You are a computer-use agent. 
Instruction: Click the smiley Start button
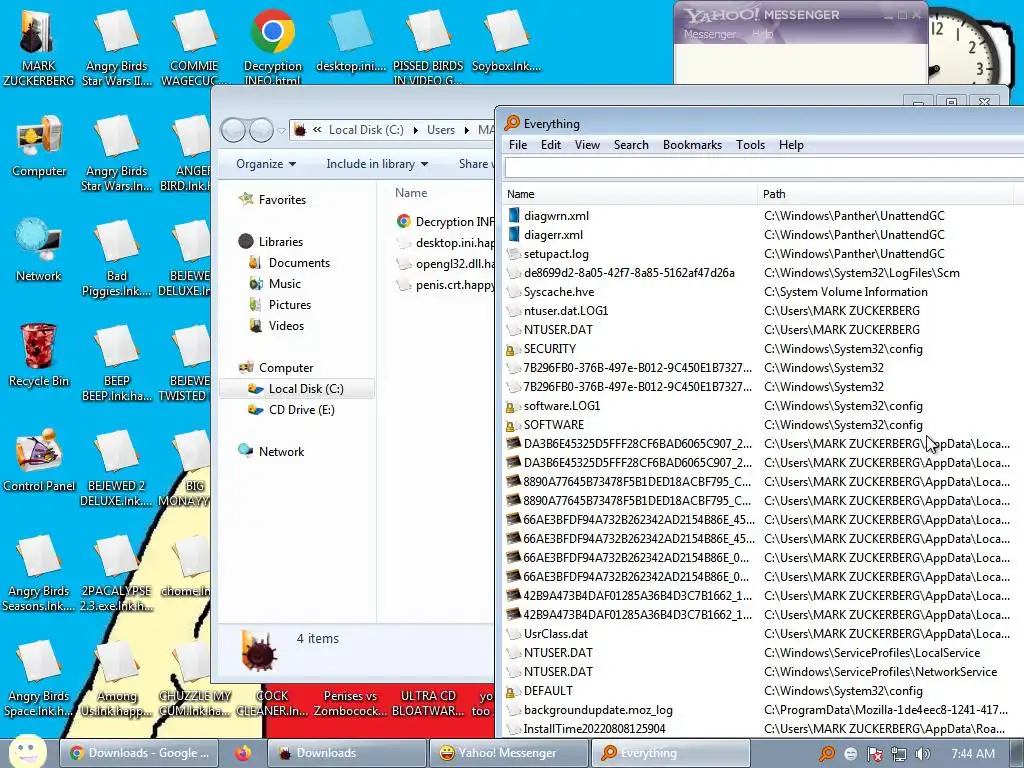point(27,752)
